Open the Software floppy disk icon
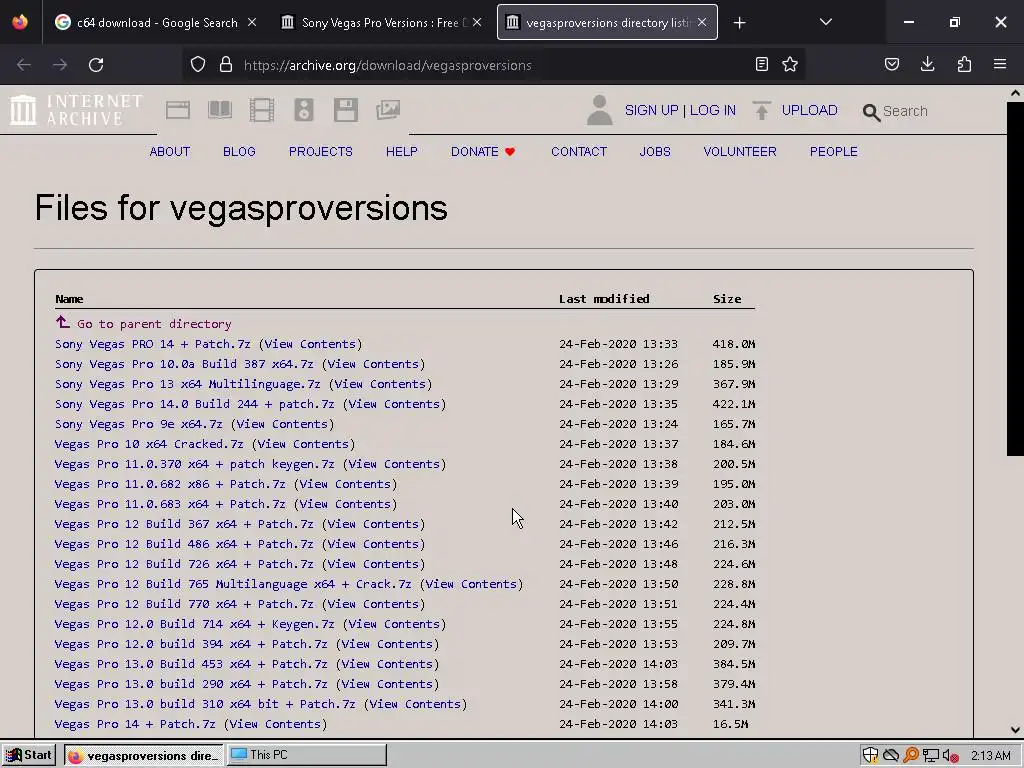Screen dimensions: 1024x768 pos(345,110)
